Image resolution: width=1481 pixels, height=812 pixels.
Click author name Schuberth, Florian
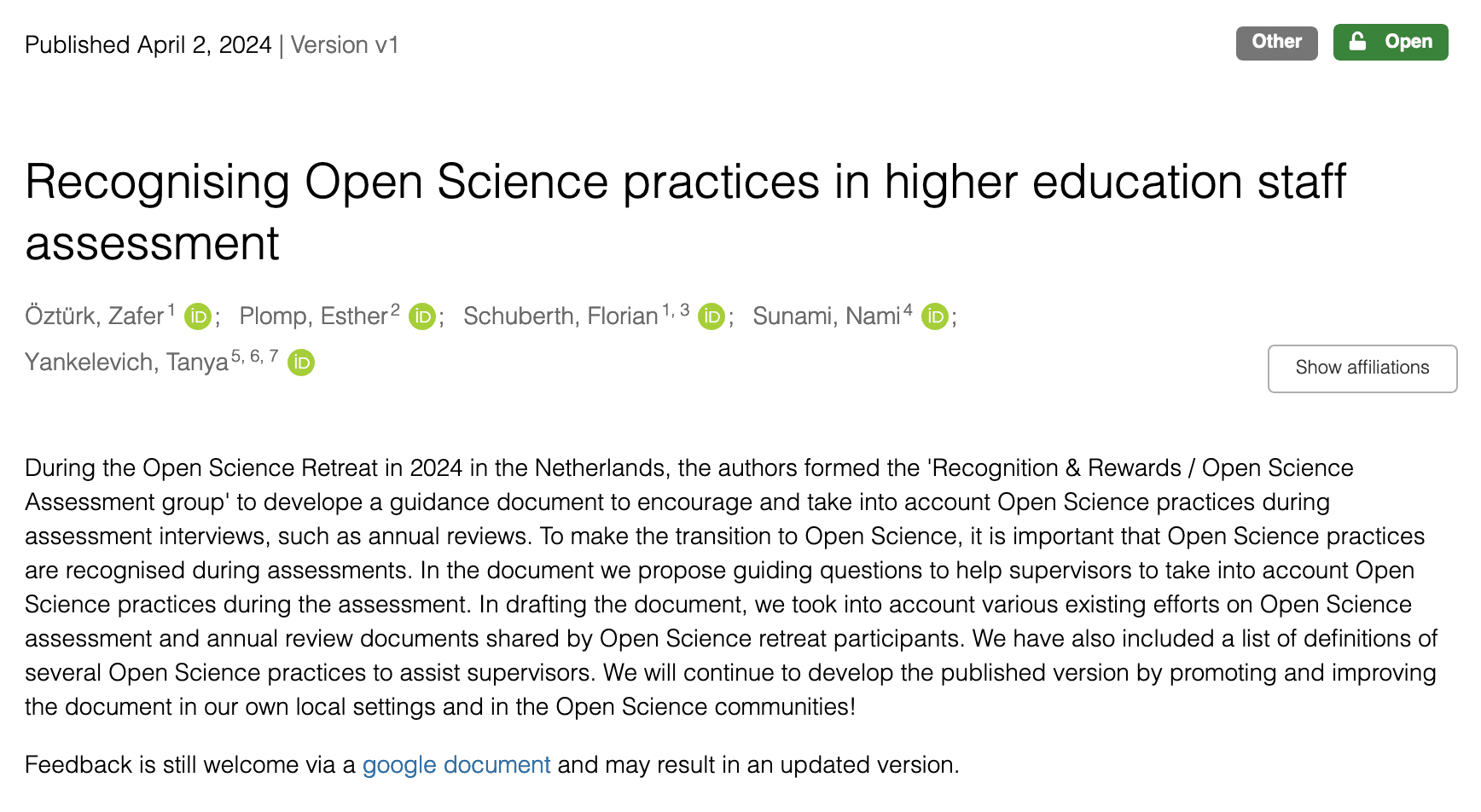560,316
